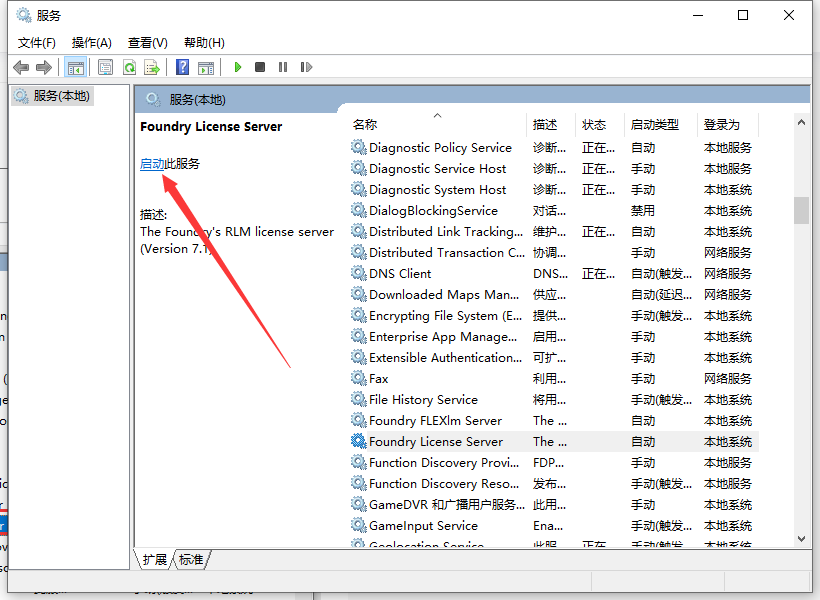
Task: Click the show action pane icon
Action: coord(207,67)
